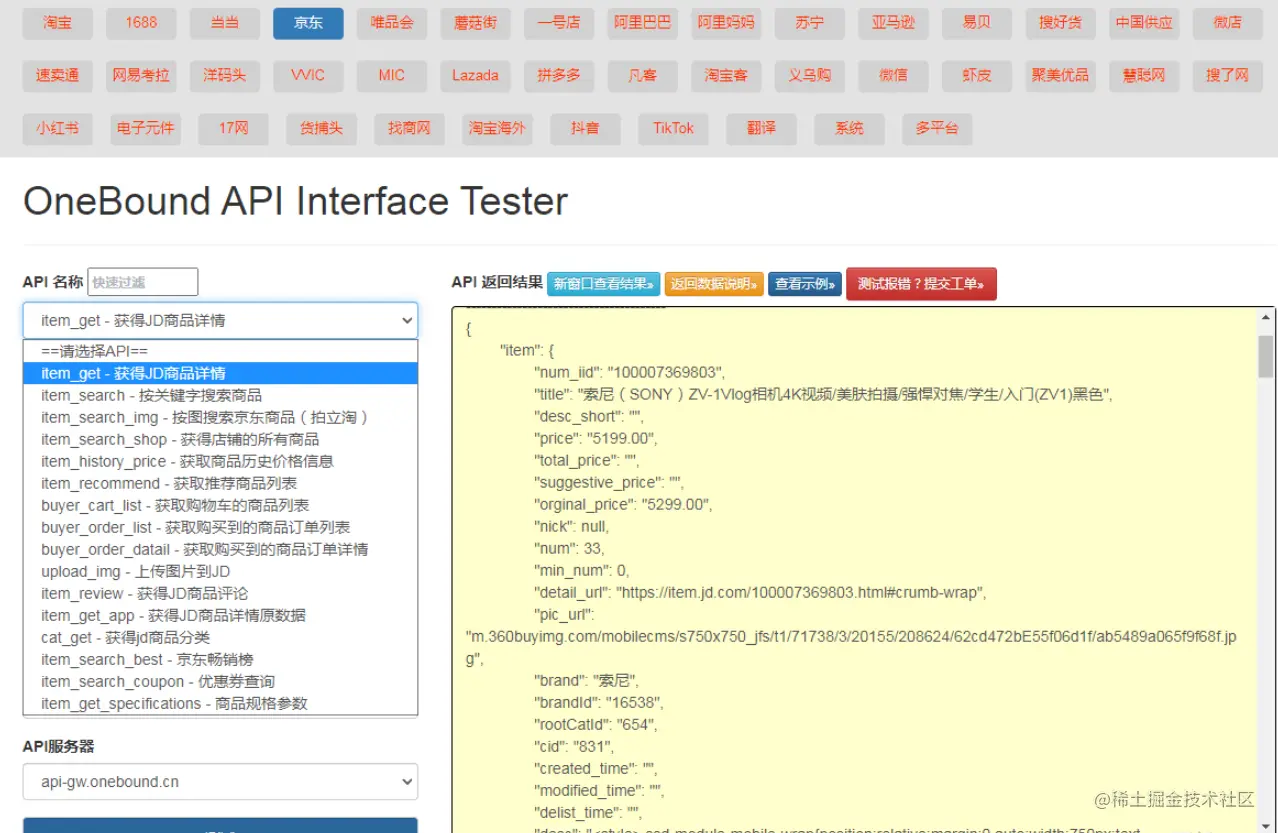
Task: Open the 抖音 tab
Action: [x=585, y=129]
